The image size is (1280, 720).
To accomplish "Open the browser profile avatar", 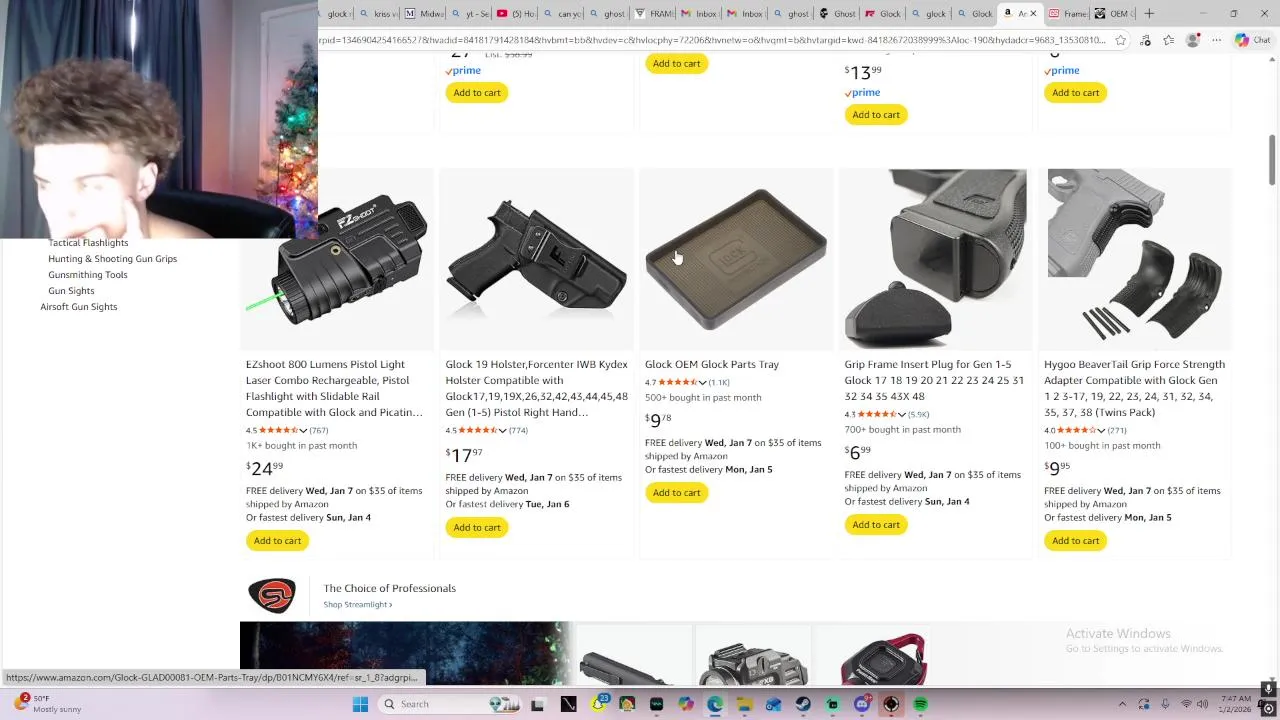I will (x=1192, y=40).
